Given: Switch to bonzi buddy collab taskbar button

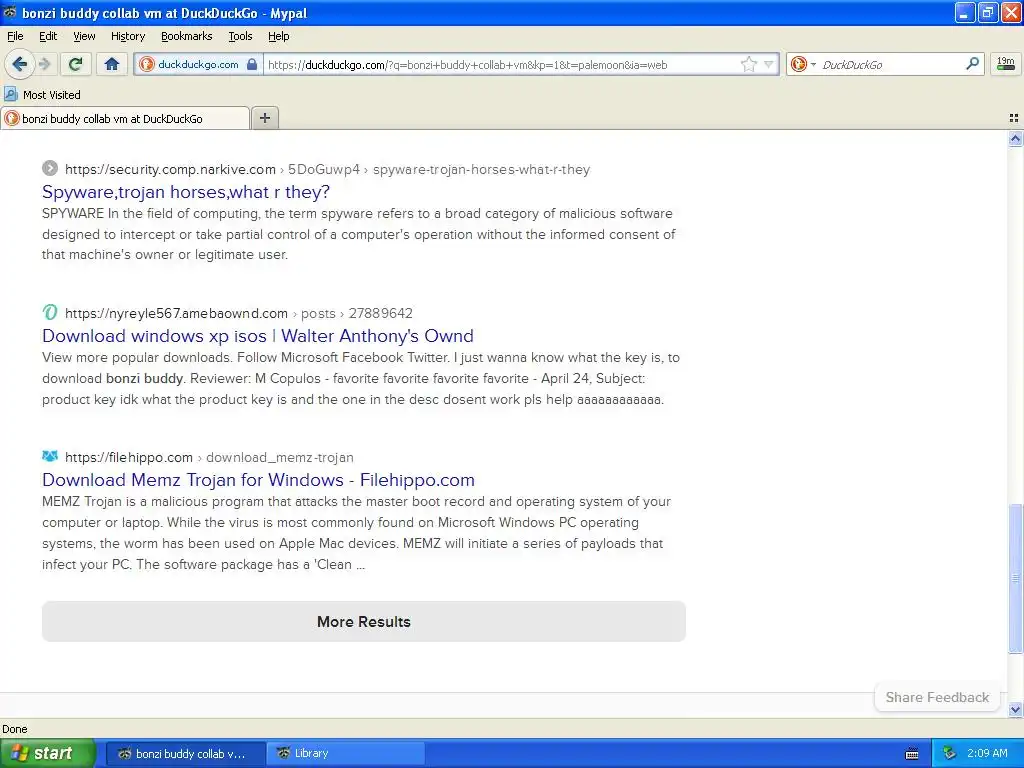Looking at the screenshot, I should coord(185,754).
